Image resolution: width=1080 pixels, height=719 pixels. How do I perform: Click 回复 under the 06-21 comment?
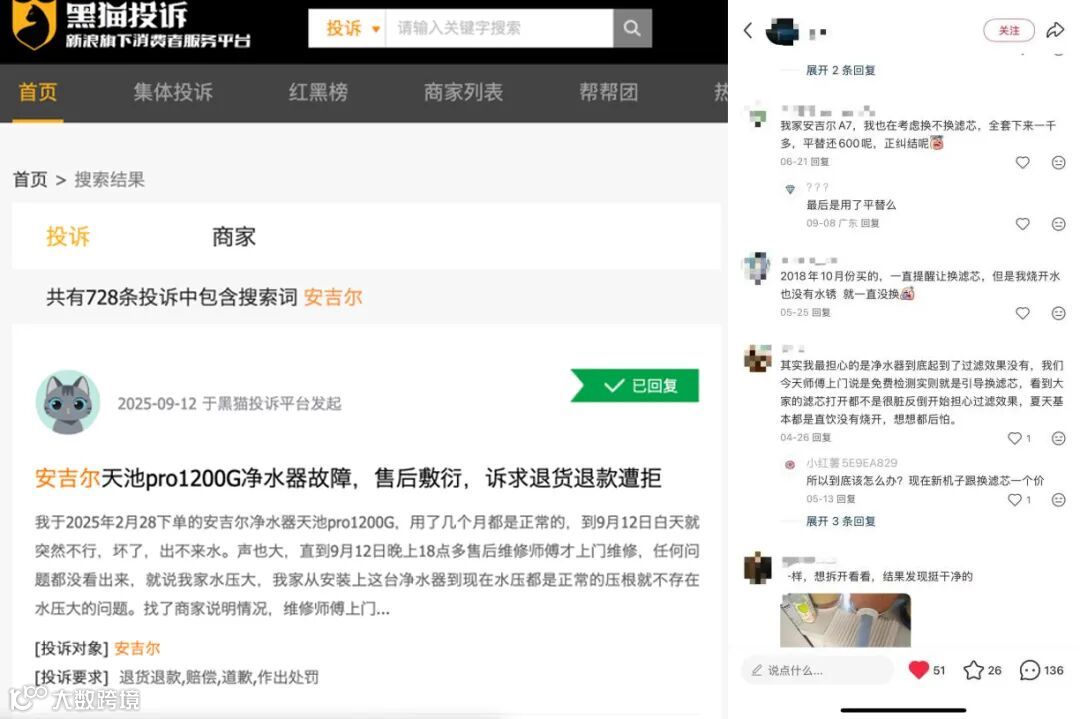(x=820, y=161)
